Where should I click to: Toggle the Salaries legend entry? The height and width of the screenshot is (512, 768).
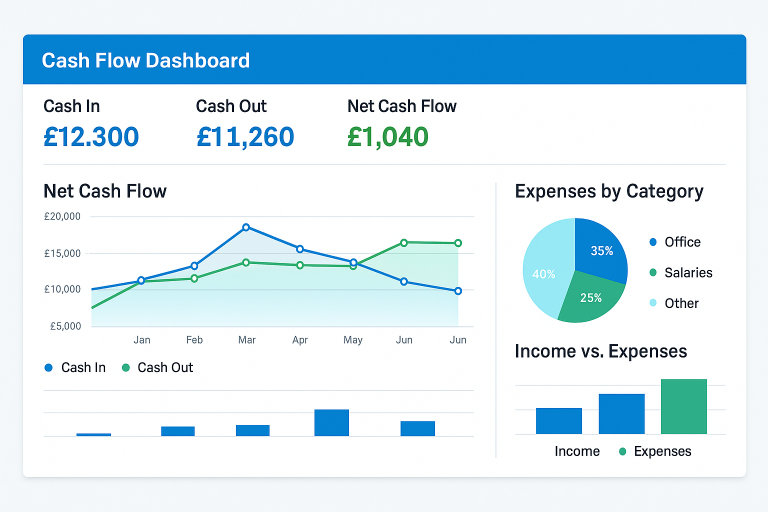[680, 272]
